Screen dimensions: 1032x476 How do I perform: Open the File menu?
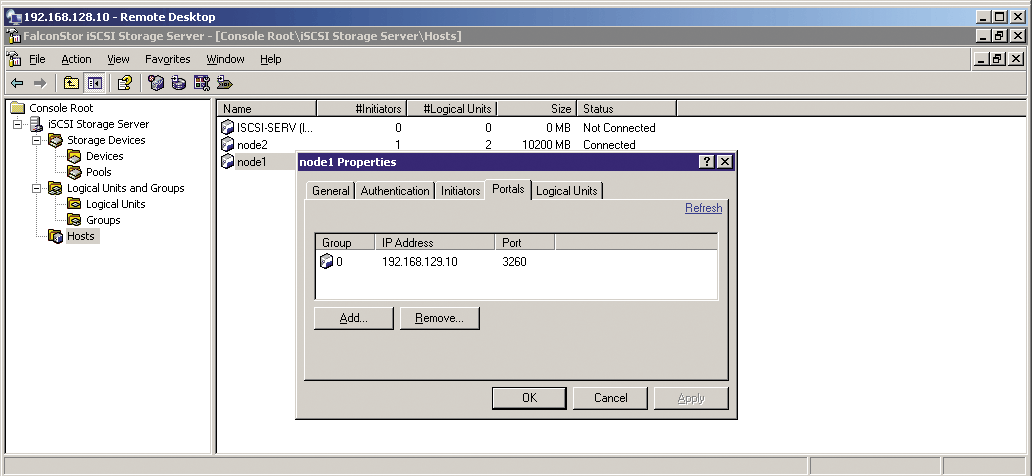[37, 59]
